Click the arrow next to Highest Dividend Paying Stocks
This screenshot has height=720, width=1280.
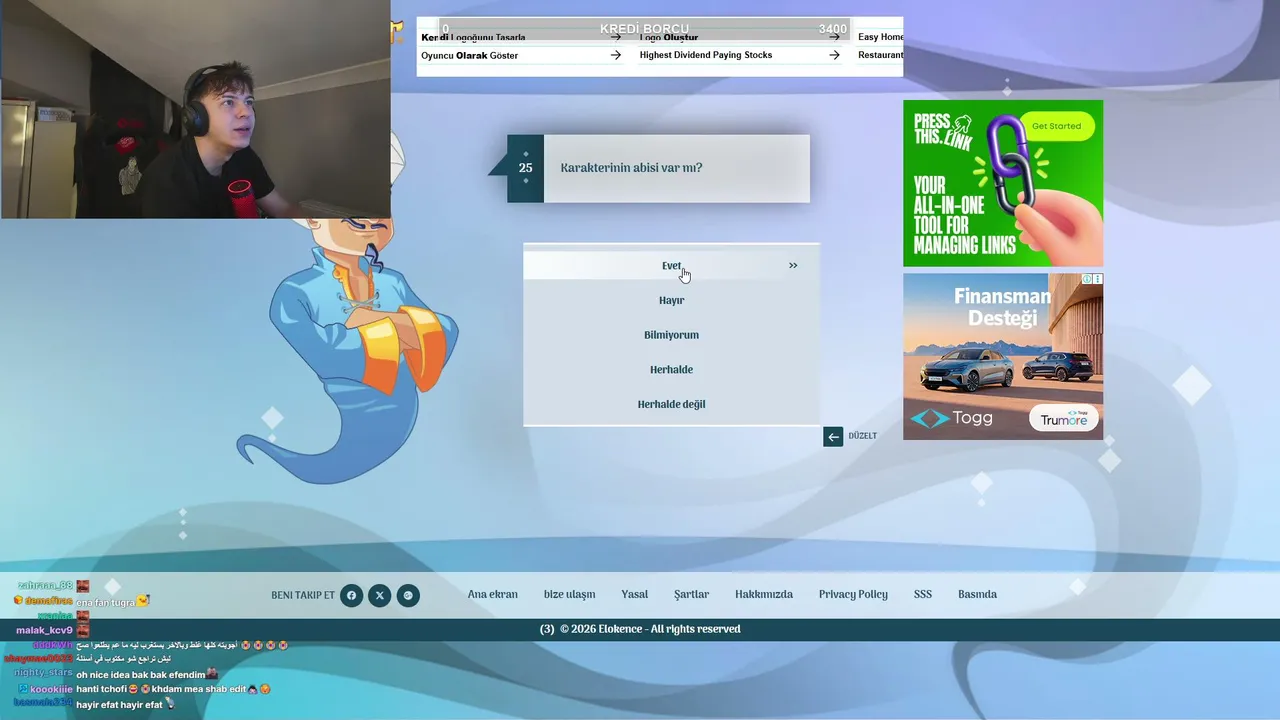click(x=834, y=55)
